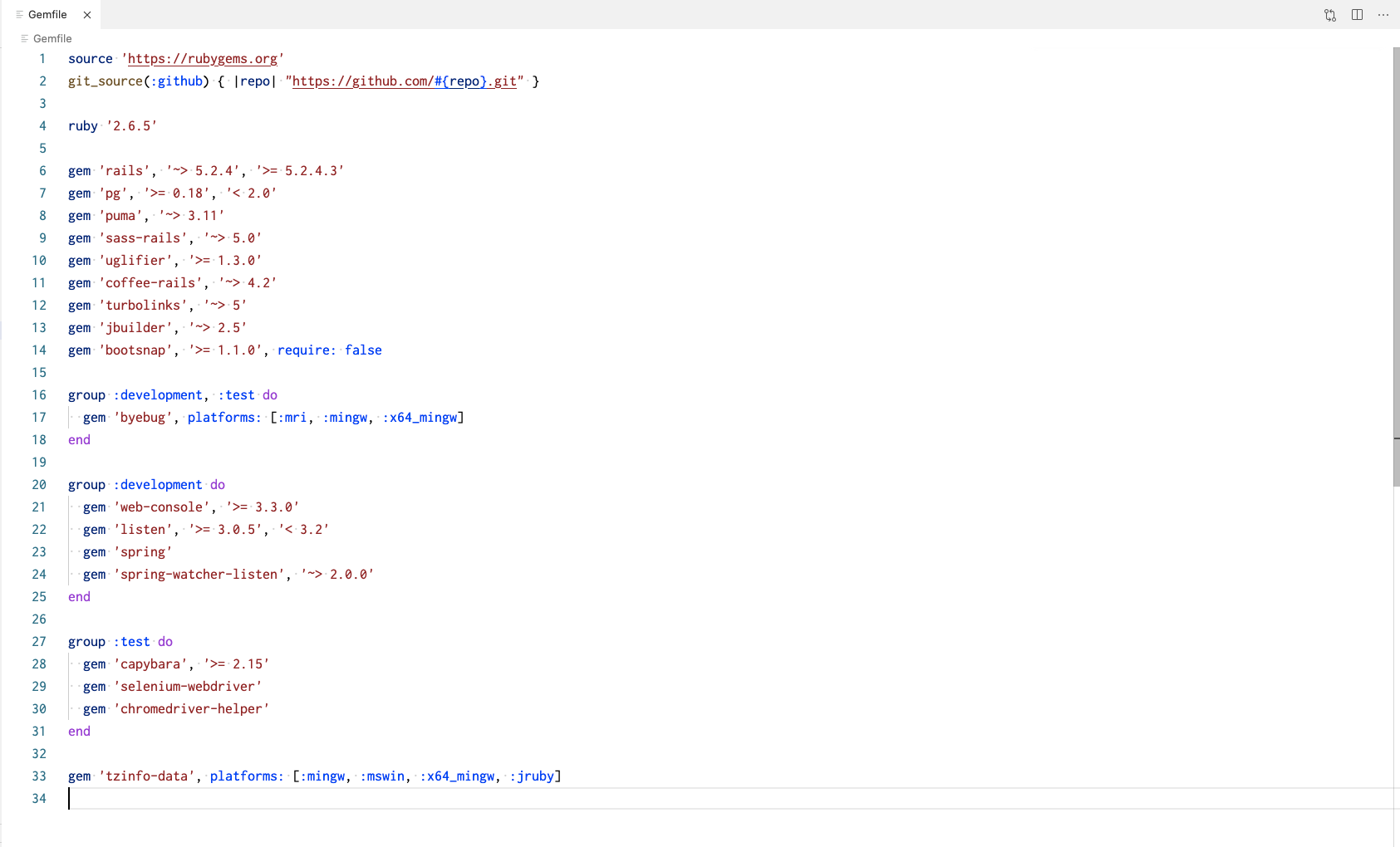Split the editor with the split icon

pyautogui.click(x=1357, y=15)
